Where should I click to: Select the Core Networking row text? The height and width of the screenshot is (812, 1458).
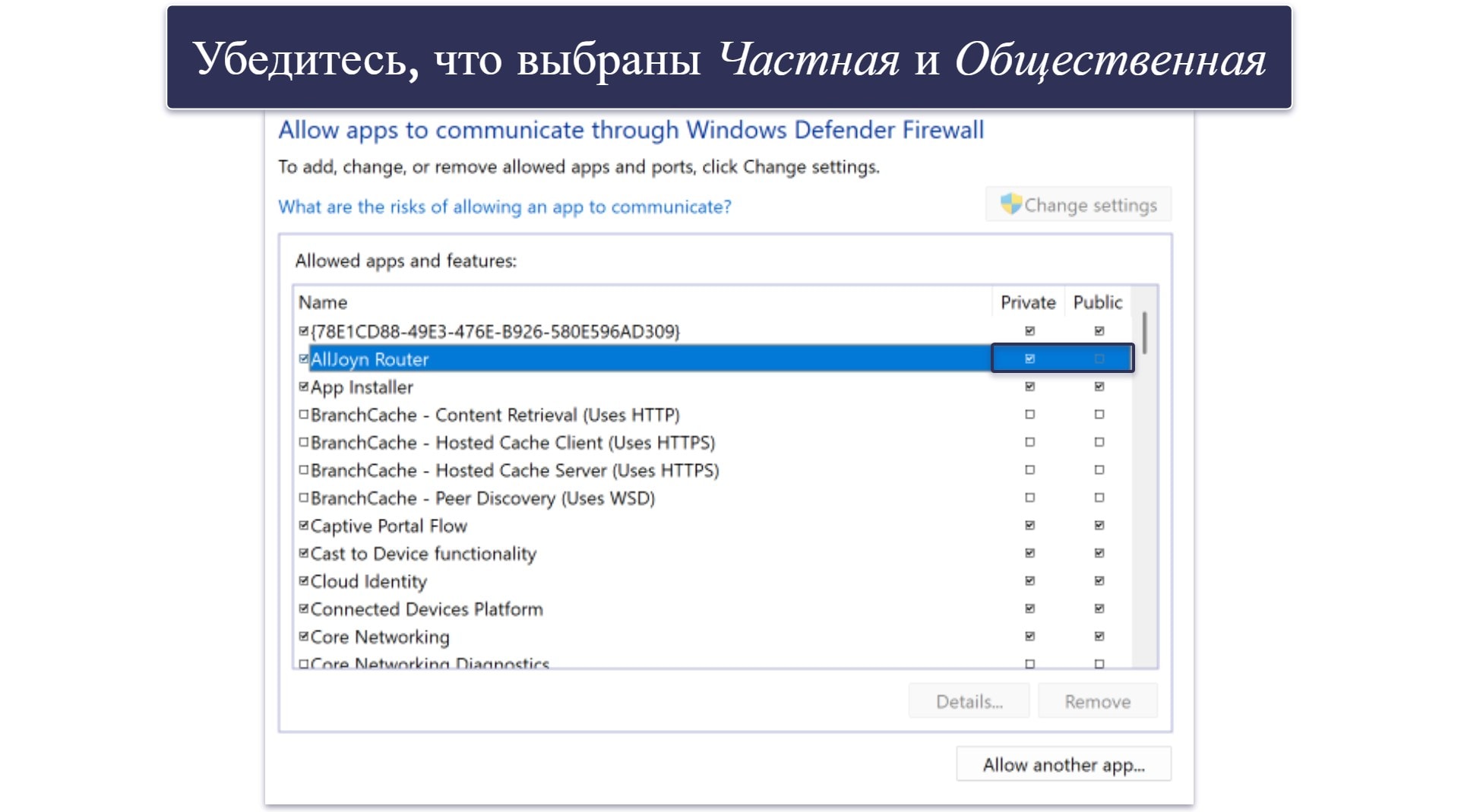(x=380, y=637)
